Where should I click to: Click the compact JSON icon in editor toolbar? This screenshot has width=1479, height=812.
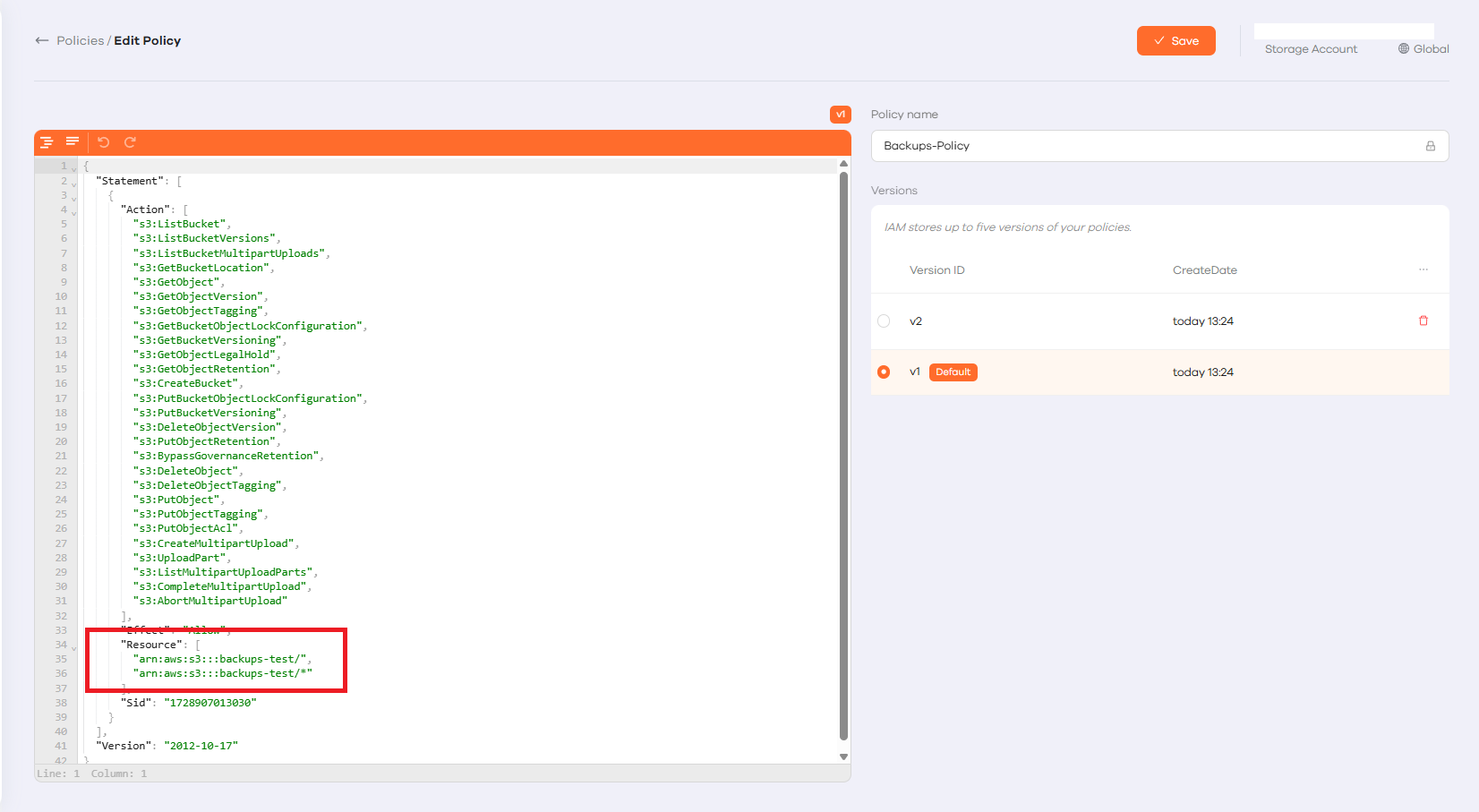(73, 141)
